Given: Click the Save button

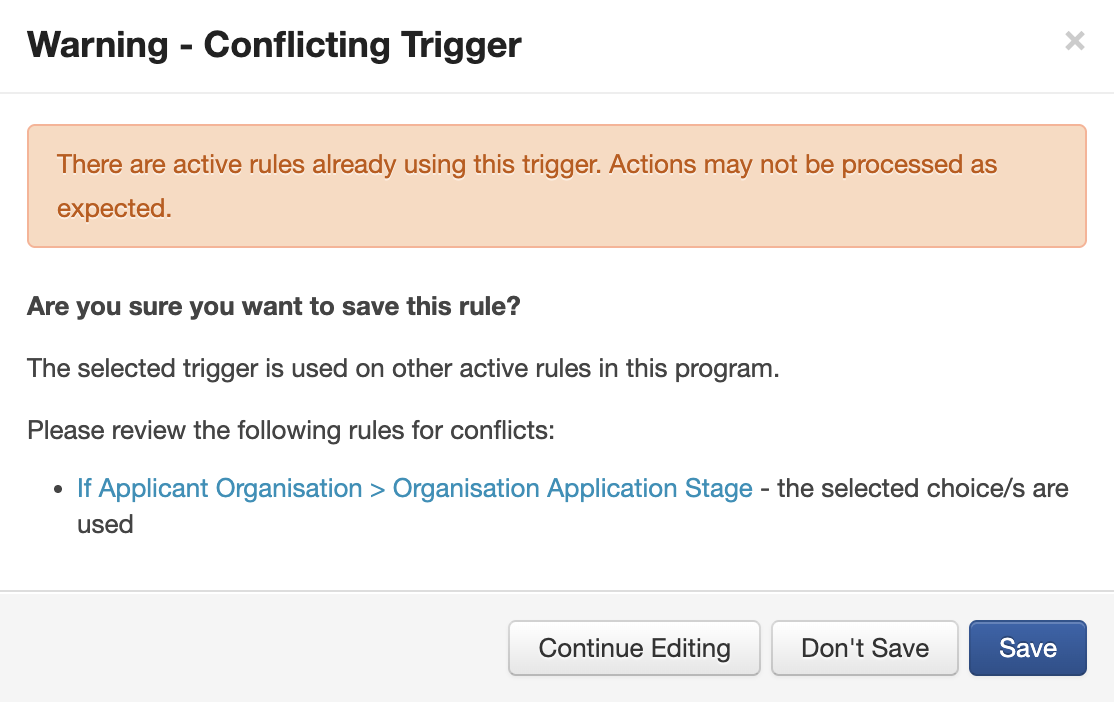Looking at the screenshot, I should tap(1027, 648).
